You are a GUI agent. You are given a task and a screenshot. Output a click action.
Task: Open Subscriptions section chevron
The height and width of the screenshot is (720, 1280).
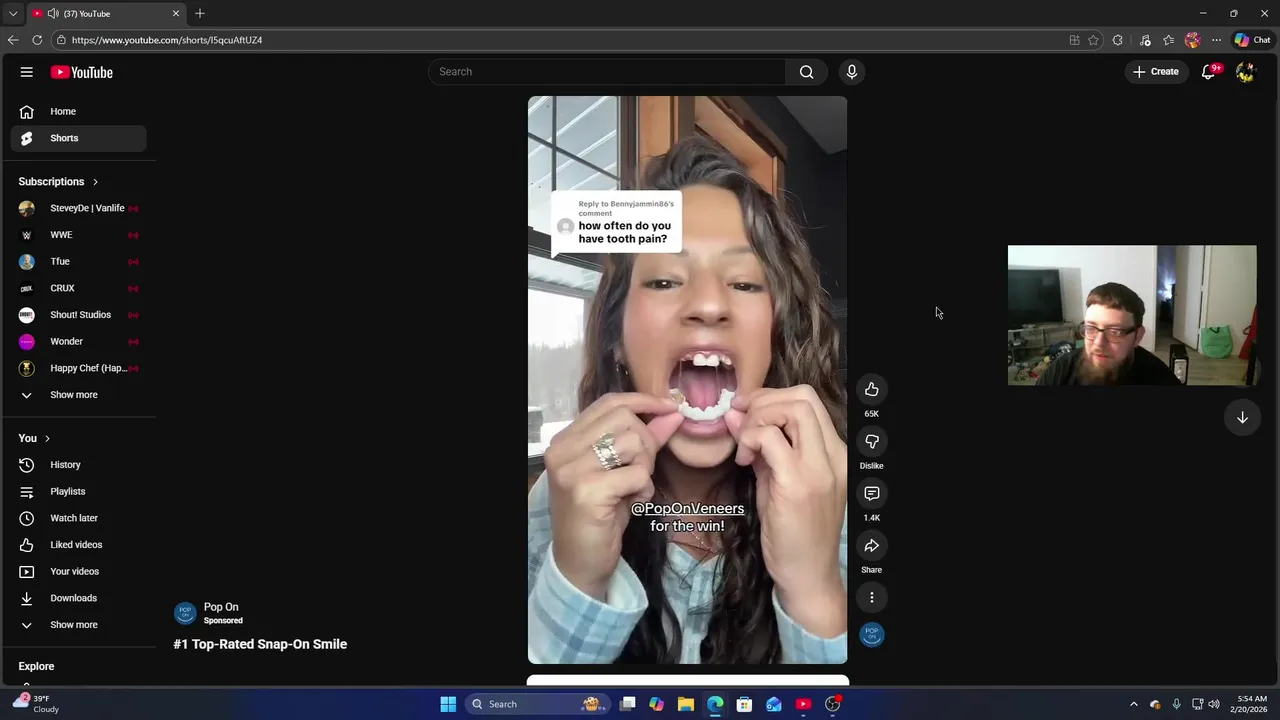(x=95, y=182)
